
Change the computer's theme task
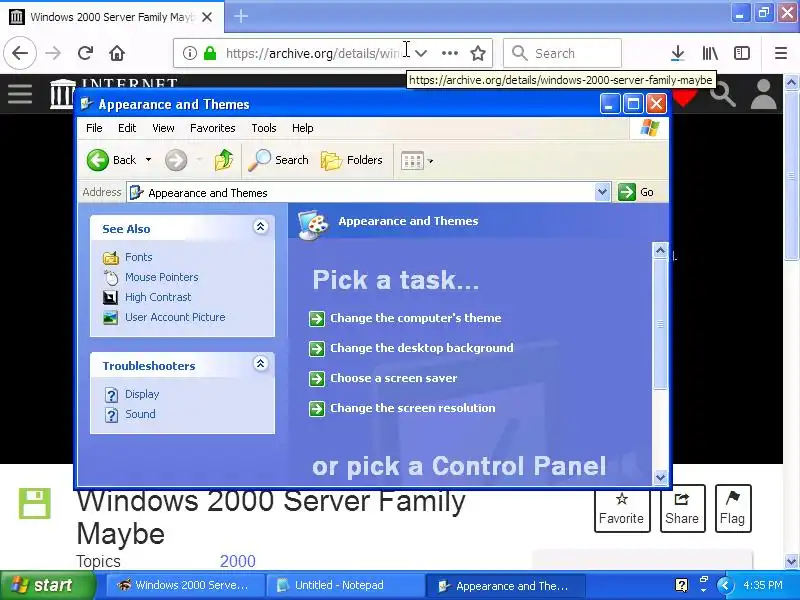click(415, 318)
